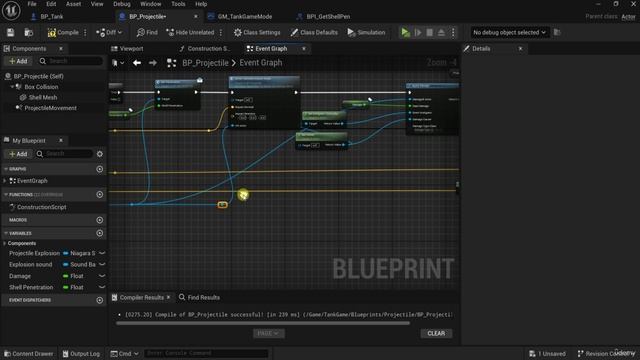Screen dimensions: 640x360
Task: Expand the Components variables group
Action: [x=4, y=243]
